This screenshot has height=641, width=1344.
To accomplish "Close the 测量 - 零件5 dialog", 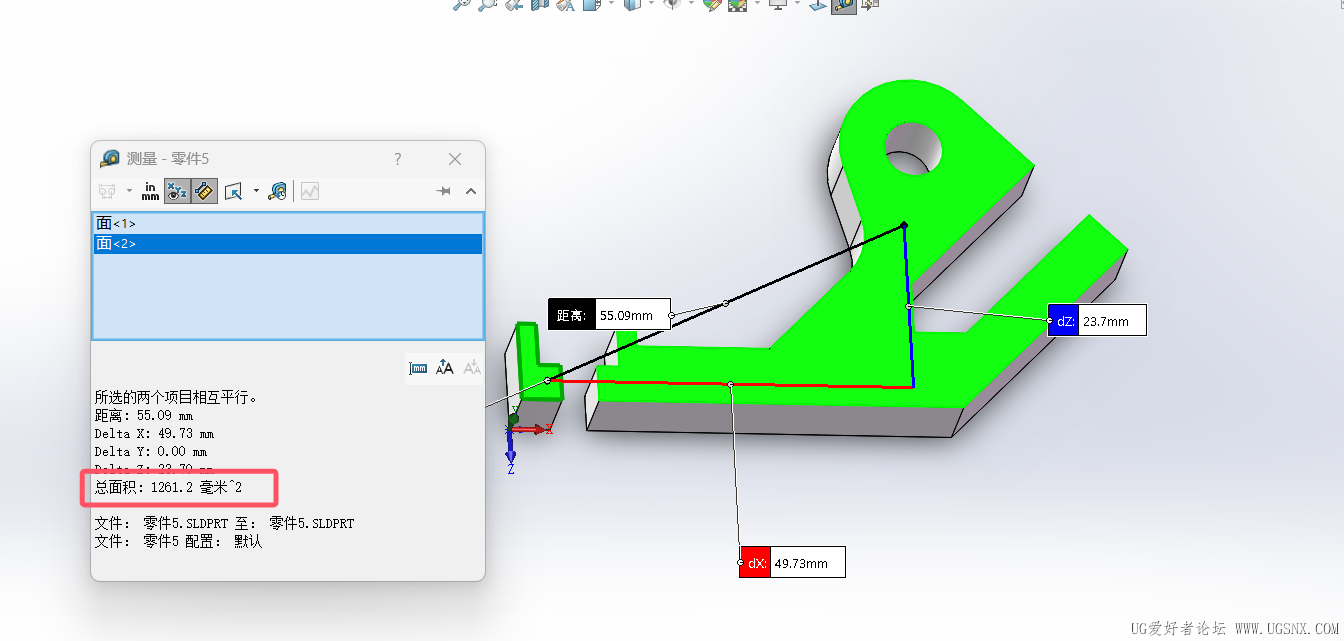I will (455, 159).
